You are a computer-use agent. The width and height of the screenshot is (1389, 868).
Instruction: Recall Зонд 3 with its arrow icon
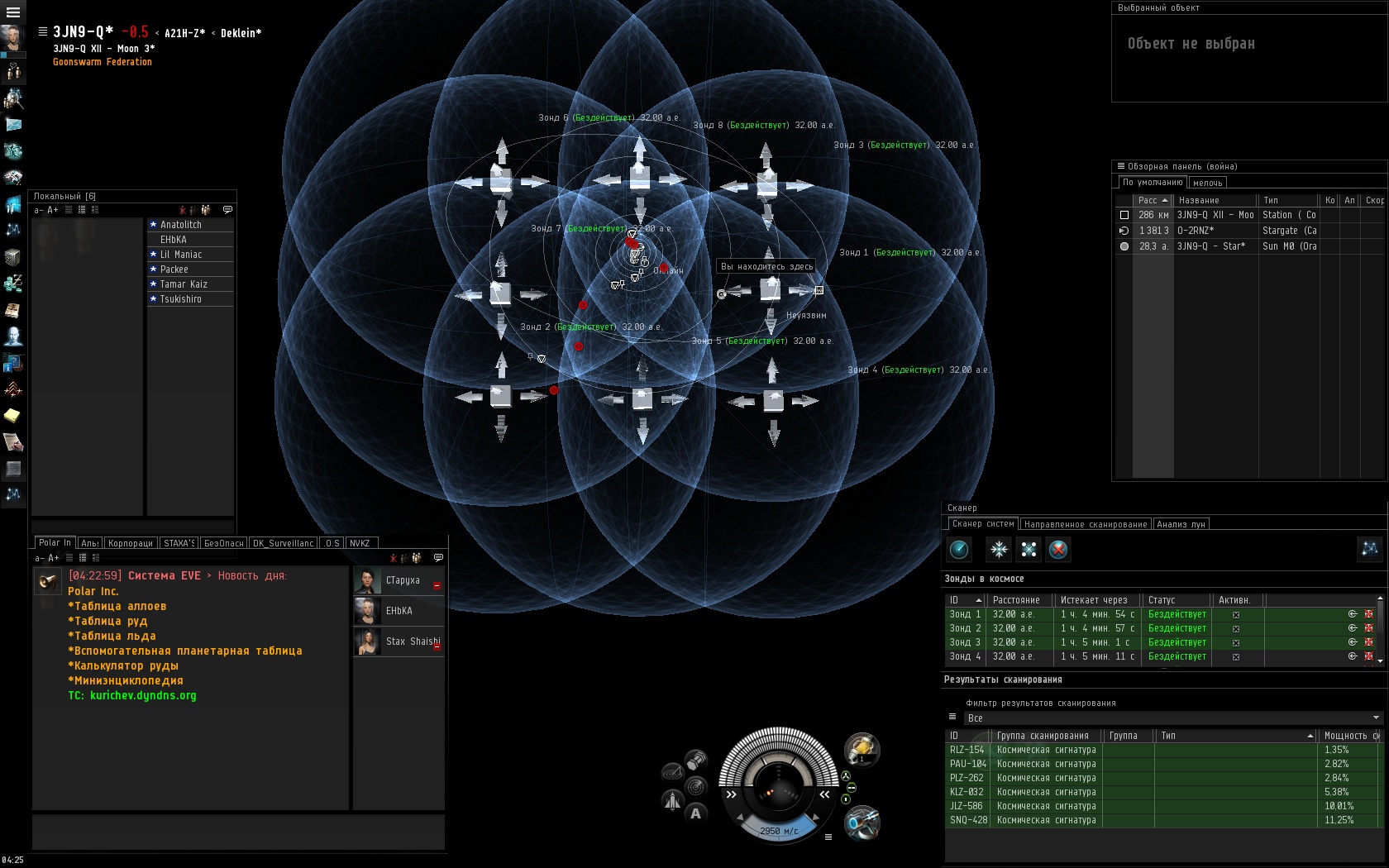tap(1353, 642)
